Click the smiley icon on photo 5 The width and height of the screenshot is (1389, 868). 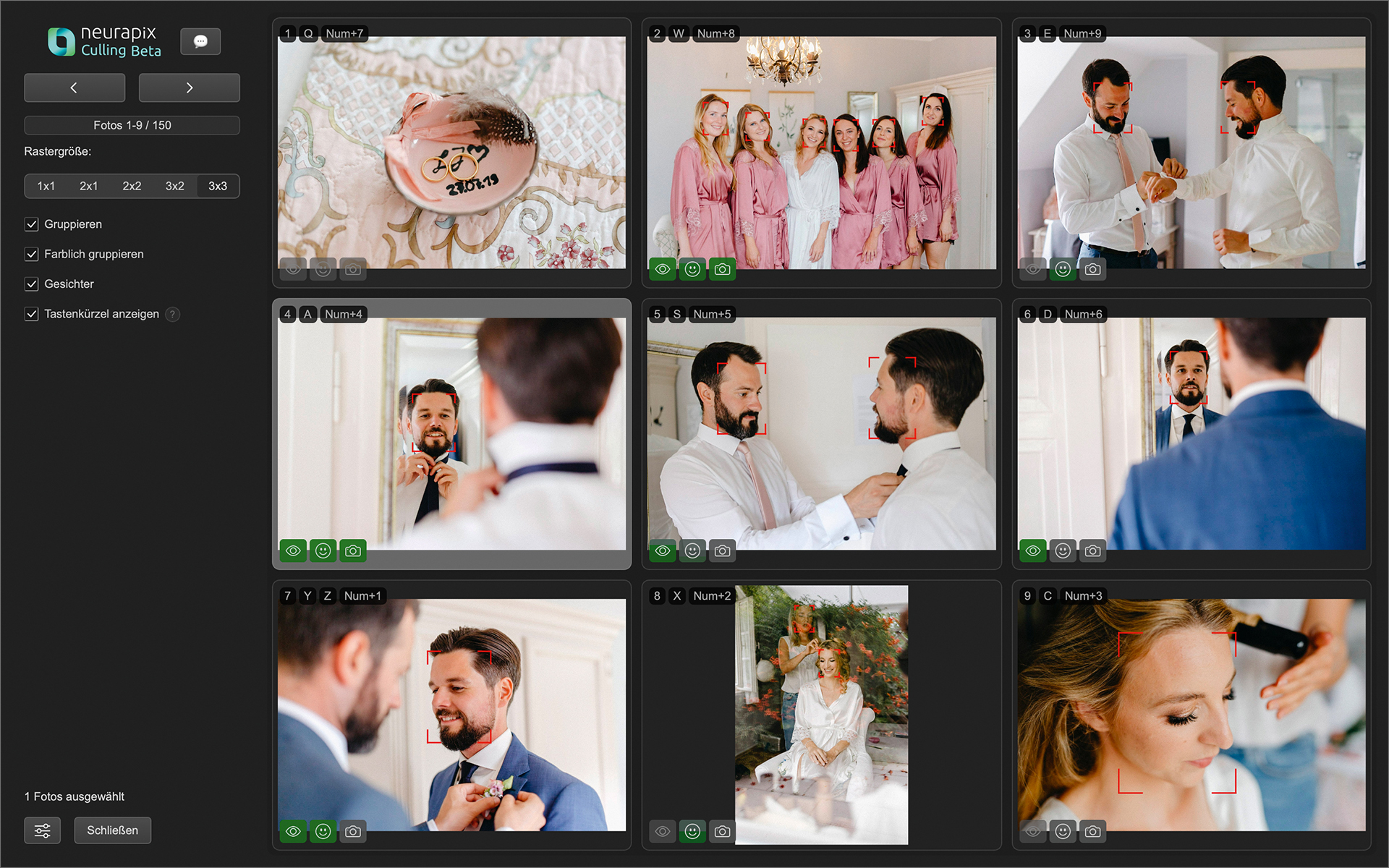pyautogui.click(x=692, y=550)
